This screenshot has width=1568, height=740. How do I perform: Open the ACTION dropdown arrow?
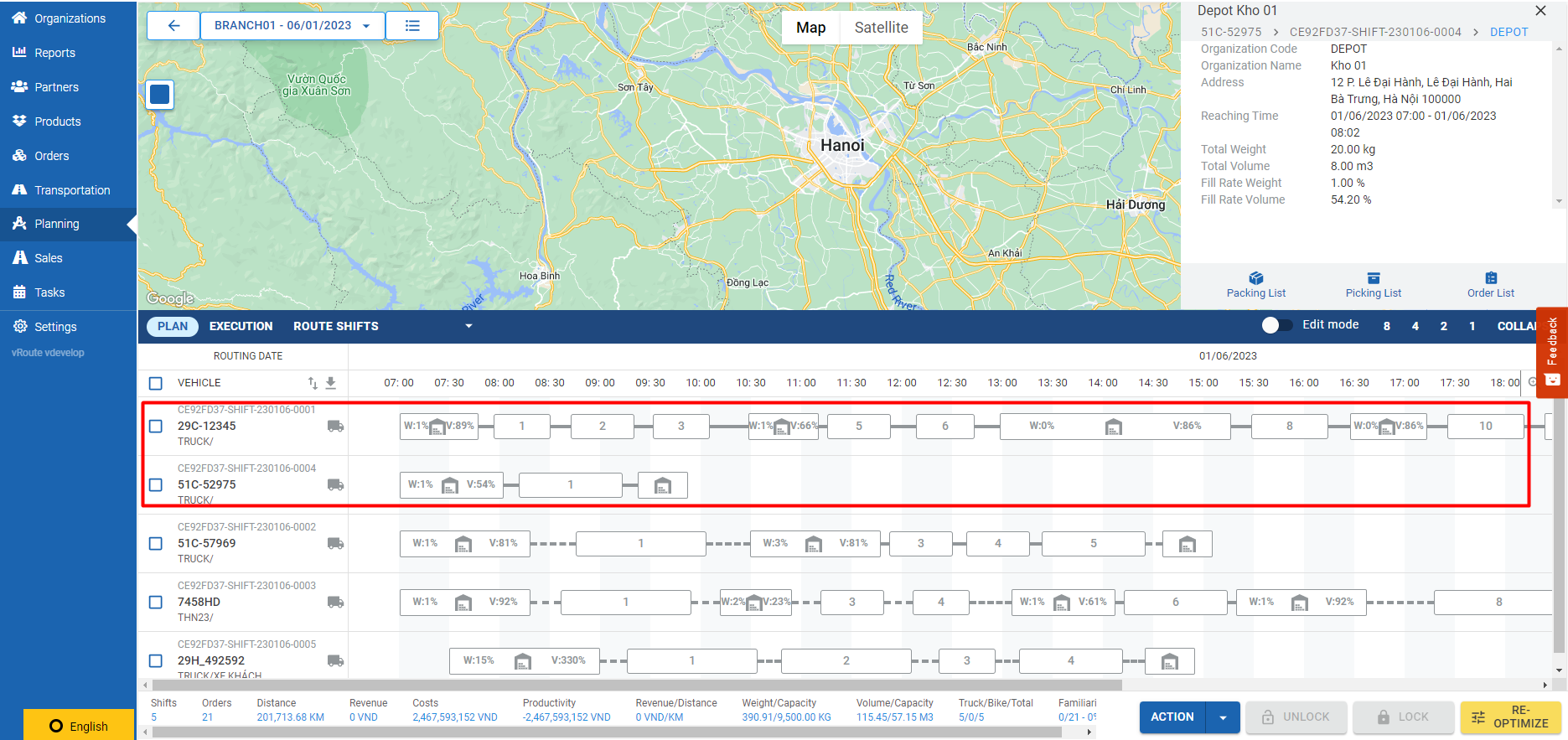[1223, 717]
